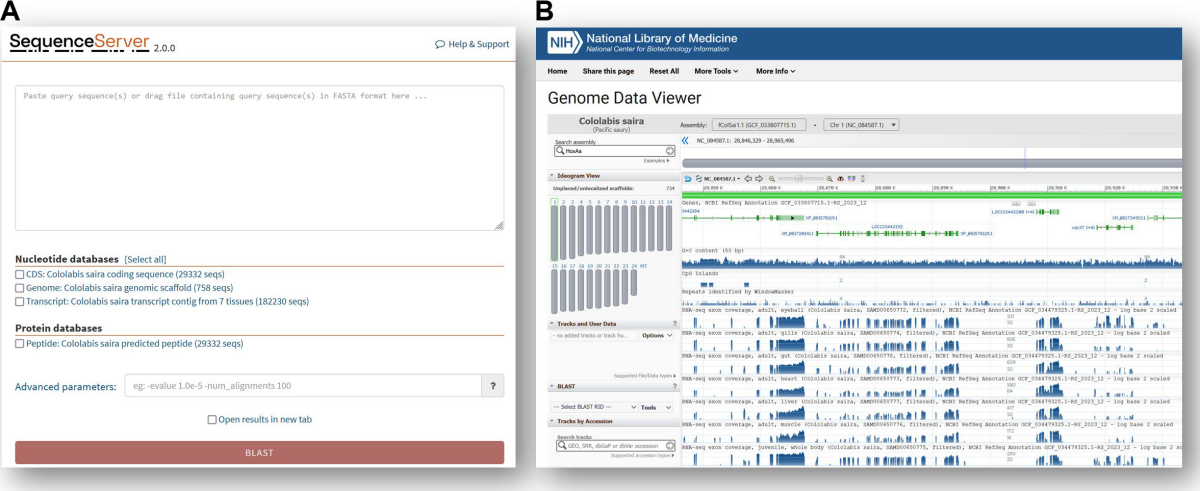1200x491 pixels.
Task: Open the advanced parameters help question mark
Action: coord(492,386)
